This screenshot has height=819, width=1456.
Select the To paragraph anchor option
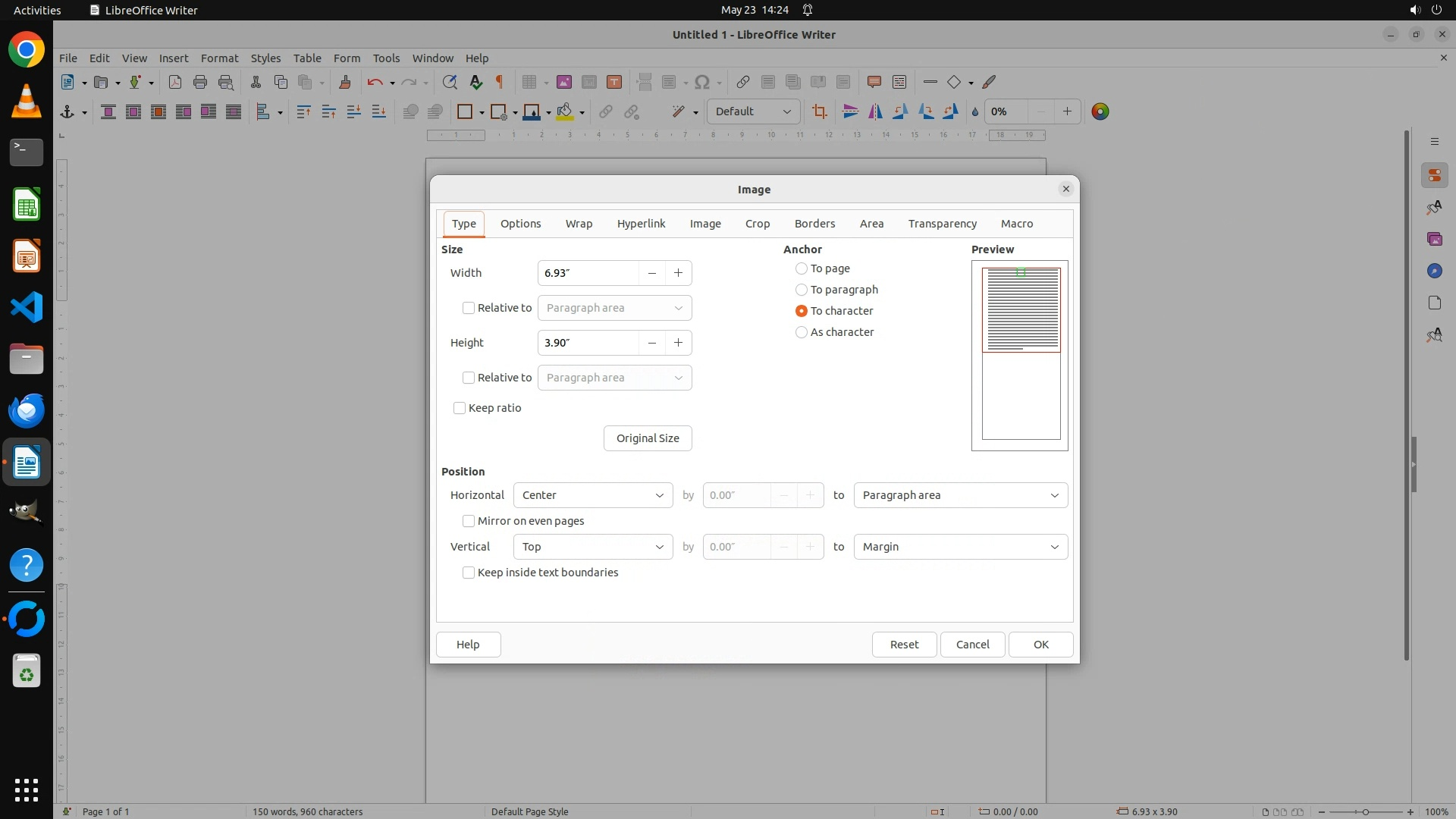click(x=802, y=290)
